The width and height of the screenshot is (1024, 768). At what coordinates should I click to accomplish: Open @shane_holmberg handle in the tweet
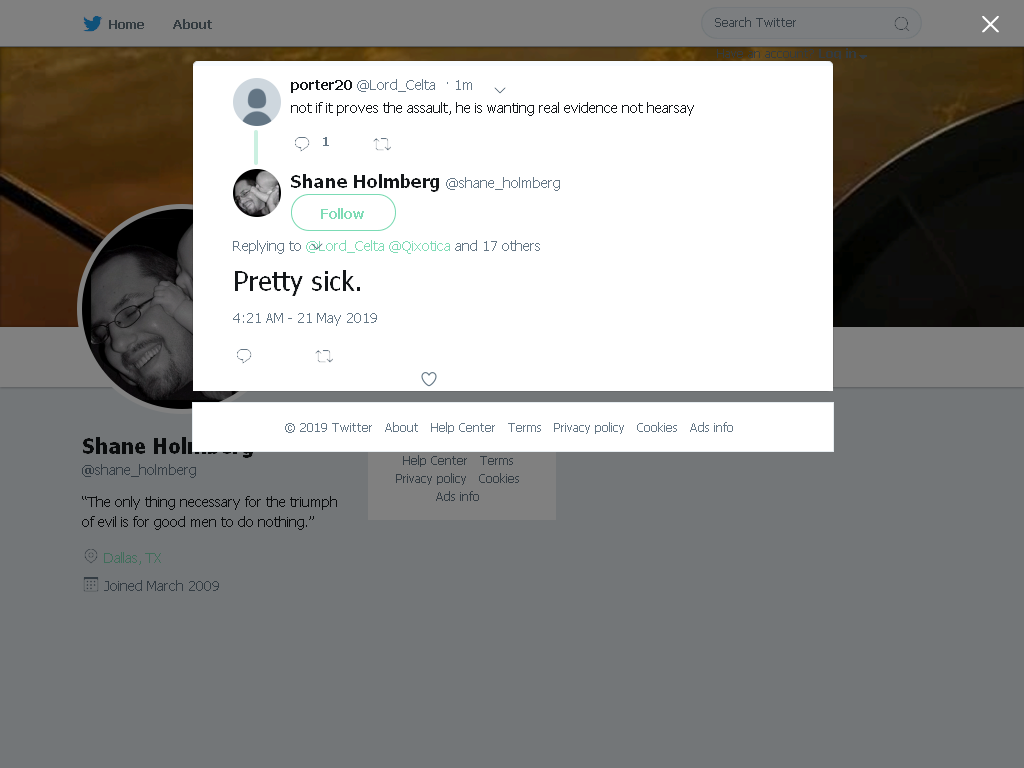coord(503,183)
